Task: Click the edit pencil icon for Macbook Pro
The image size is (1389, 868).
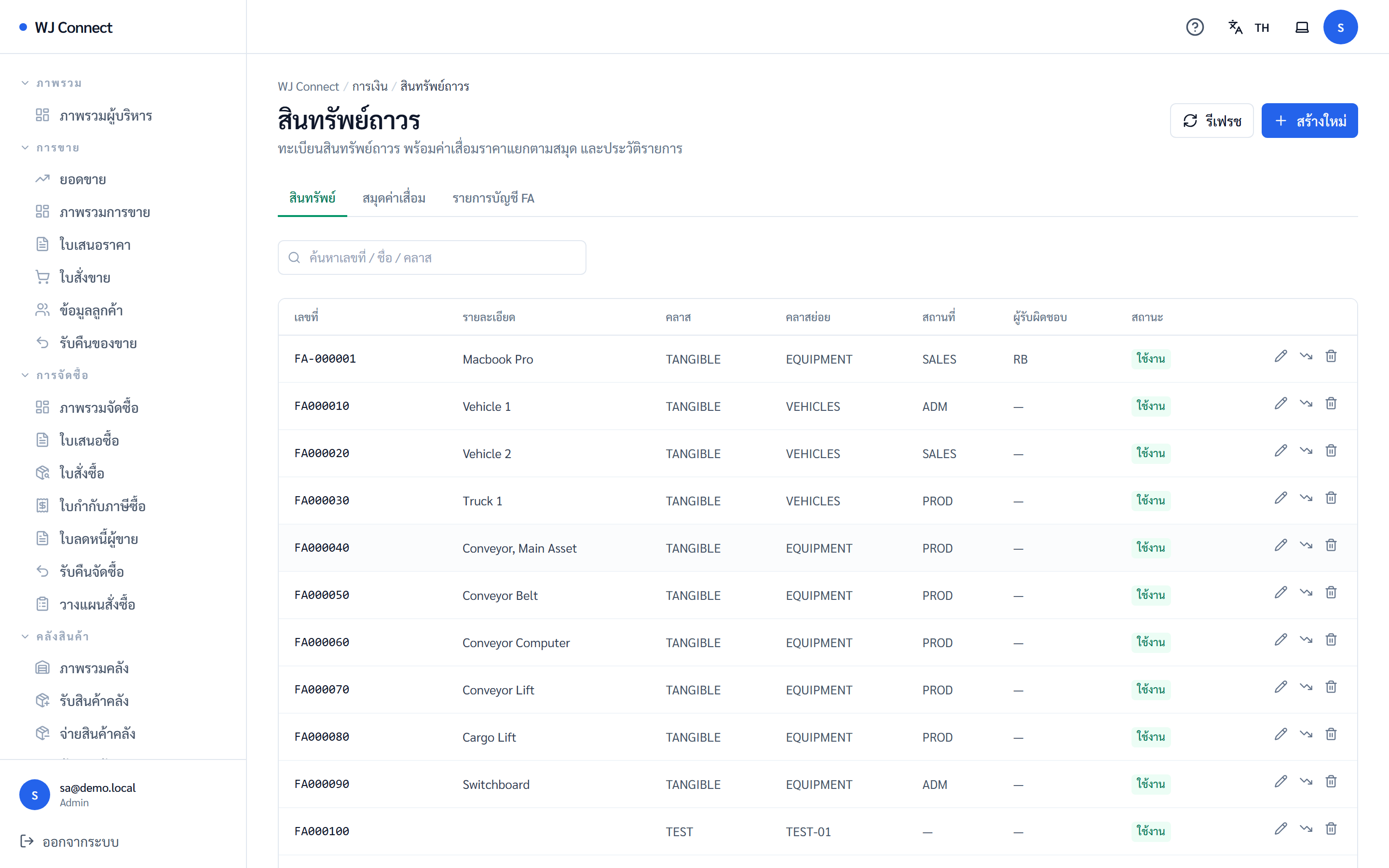Action: point(1280,356)
